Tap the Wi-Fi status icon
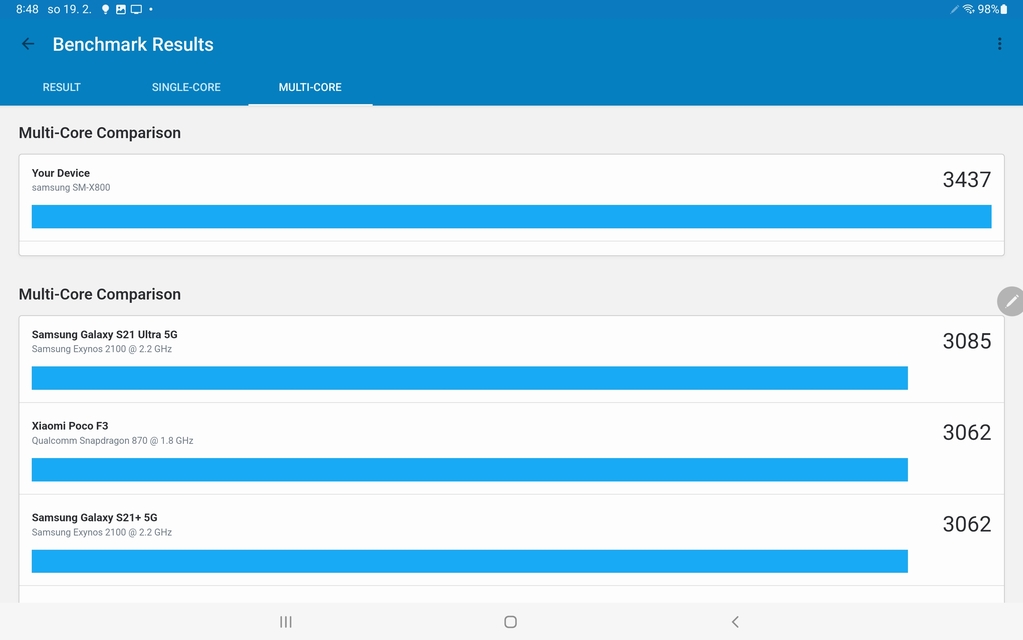Screen dimensions: 1023x640 pos(968,9)
